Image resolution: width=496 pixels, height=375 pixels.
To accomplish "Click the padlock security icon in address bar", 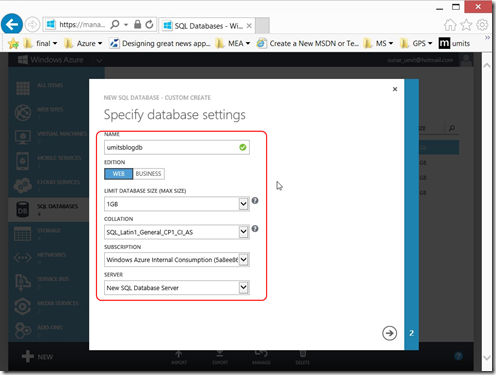I will click(137, 24).
